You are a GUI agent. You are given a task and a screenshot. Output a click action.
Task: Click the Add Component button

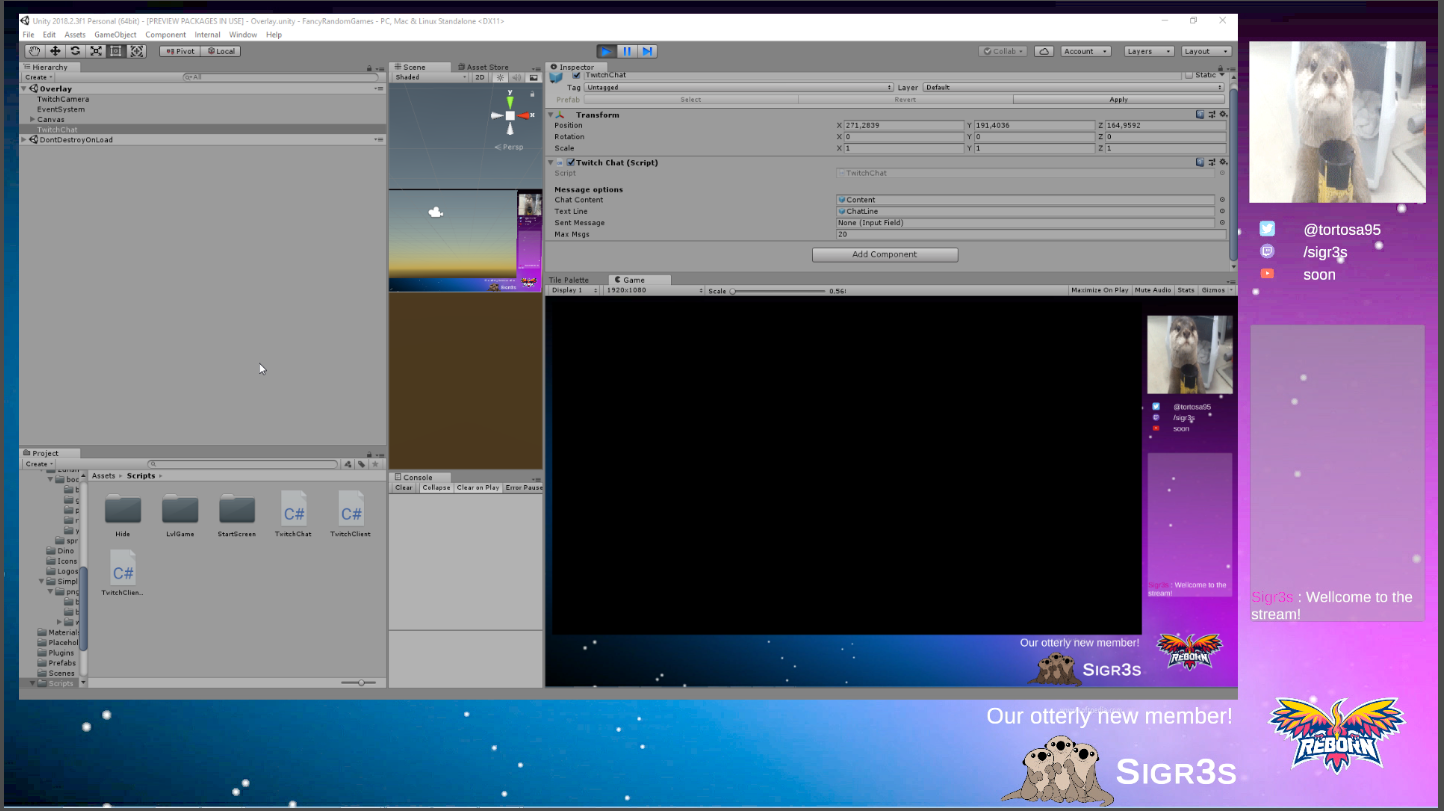point(885,255)
